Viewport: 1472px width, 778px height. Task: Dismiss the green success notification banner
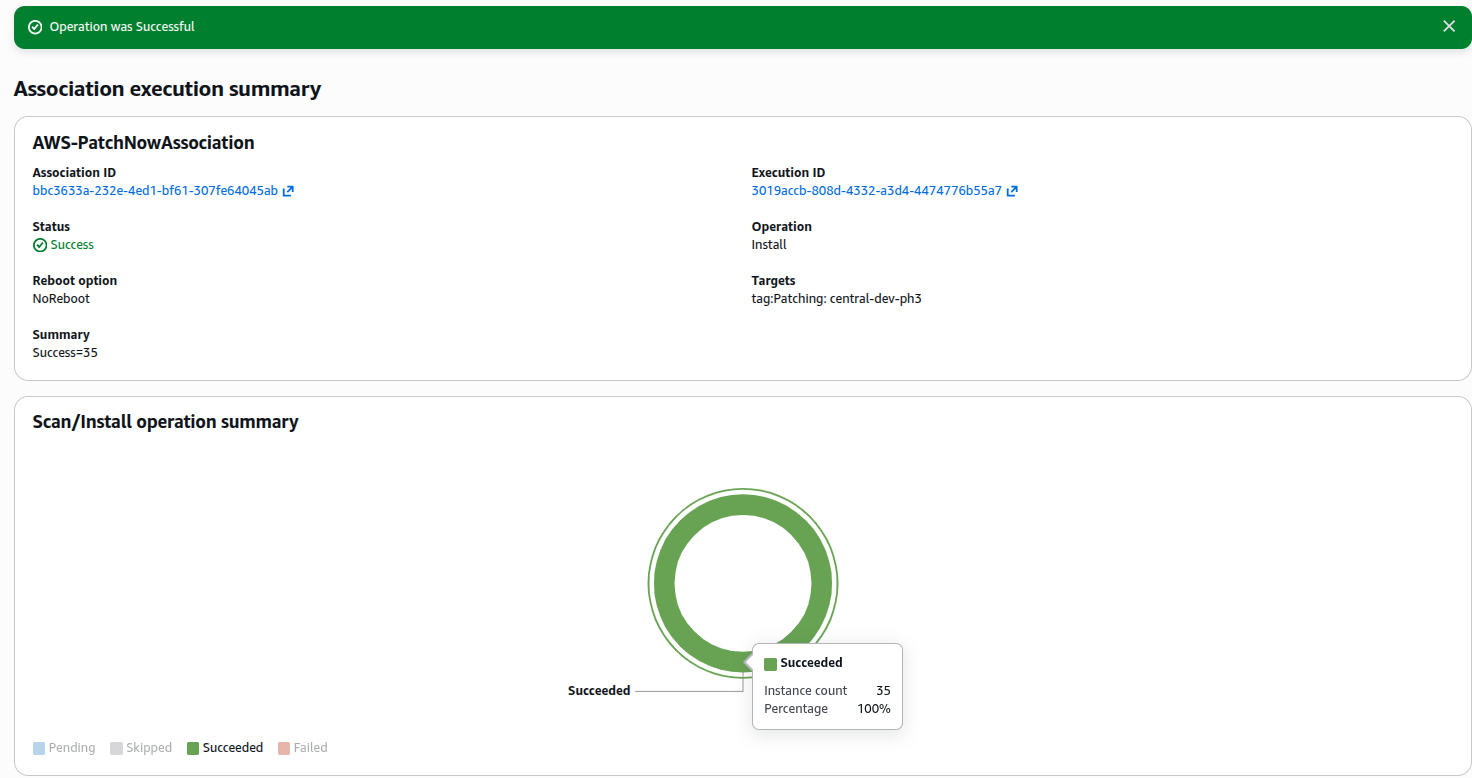[1449, 27]
